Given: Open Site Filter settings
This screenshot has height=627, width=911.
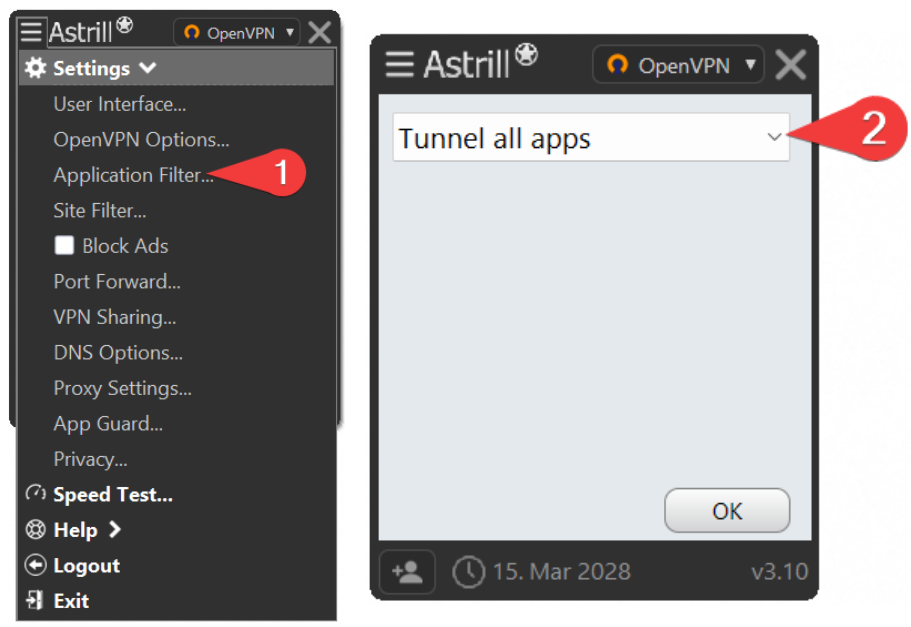Looking at the screenshot, I should click(99, 210).
